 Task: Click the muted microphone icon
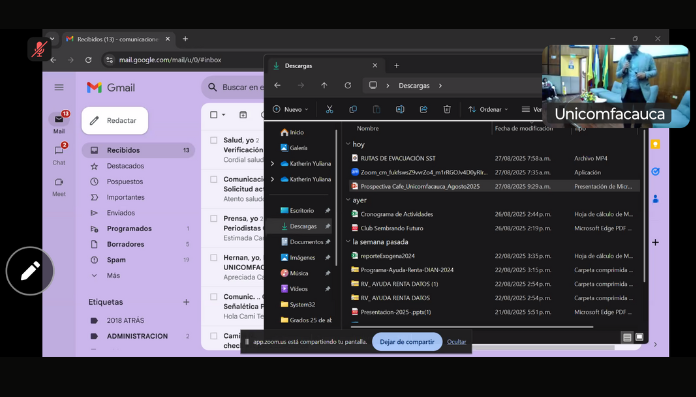point(39,49)
